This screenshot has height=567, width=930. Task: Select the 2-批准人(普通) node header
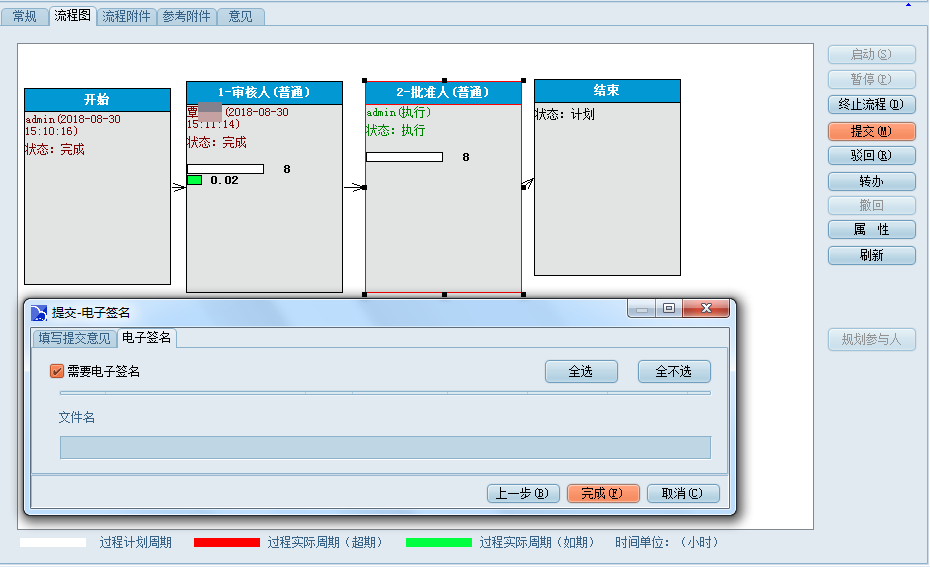tap(444, 93)
